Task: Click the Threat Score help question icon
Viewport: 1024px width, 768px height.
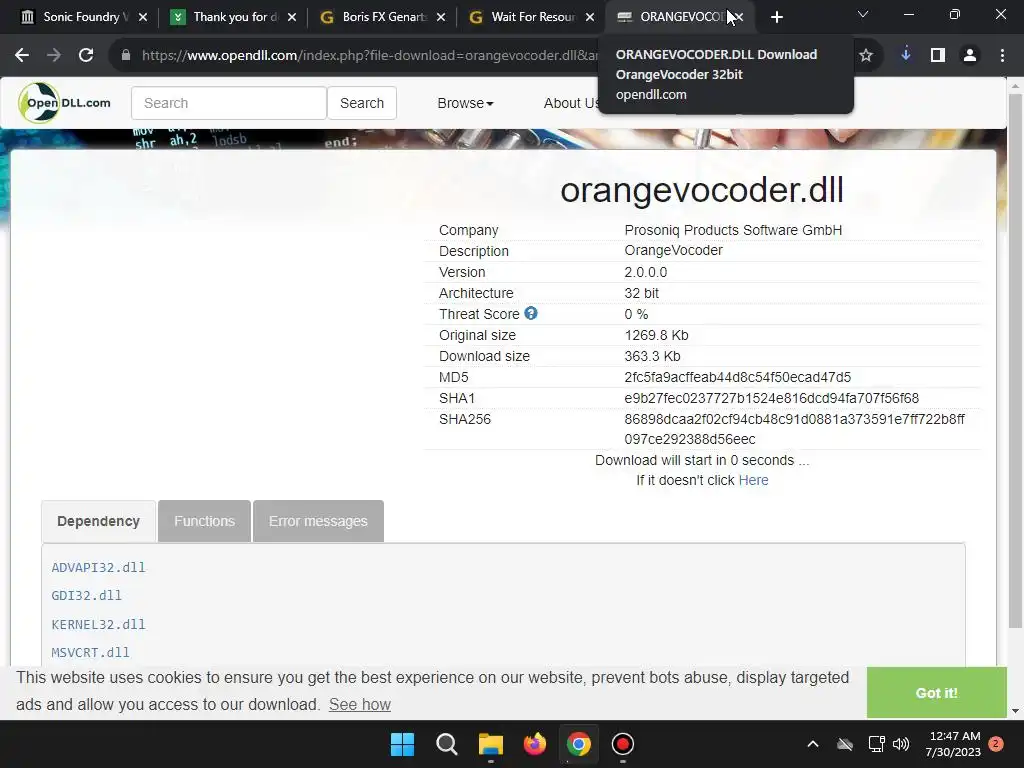Action: coord(531,313)
